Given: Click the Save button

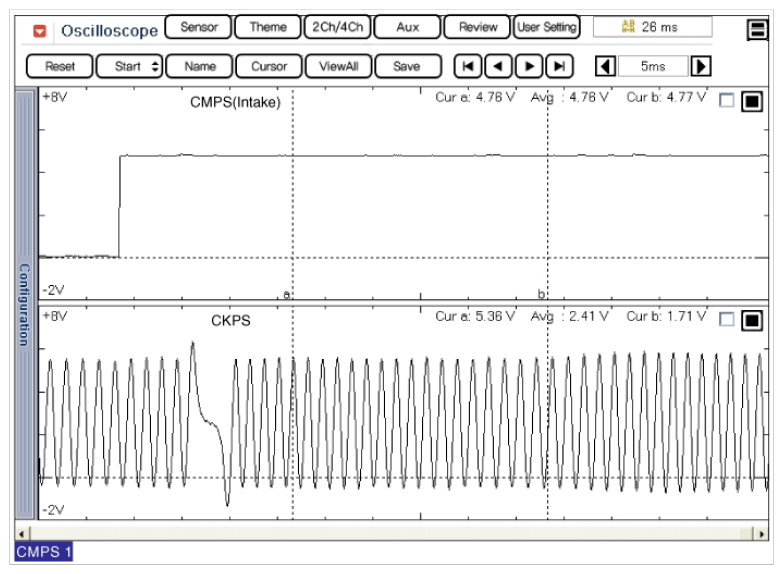Looking at the screenshot, I should (x=406, y=67).
